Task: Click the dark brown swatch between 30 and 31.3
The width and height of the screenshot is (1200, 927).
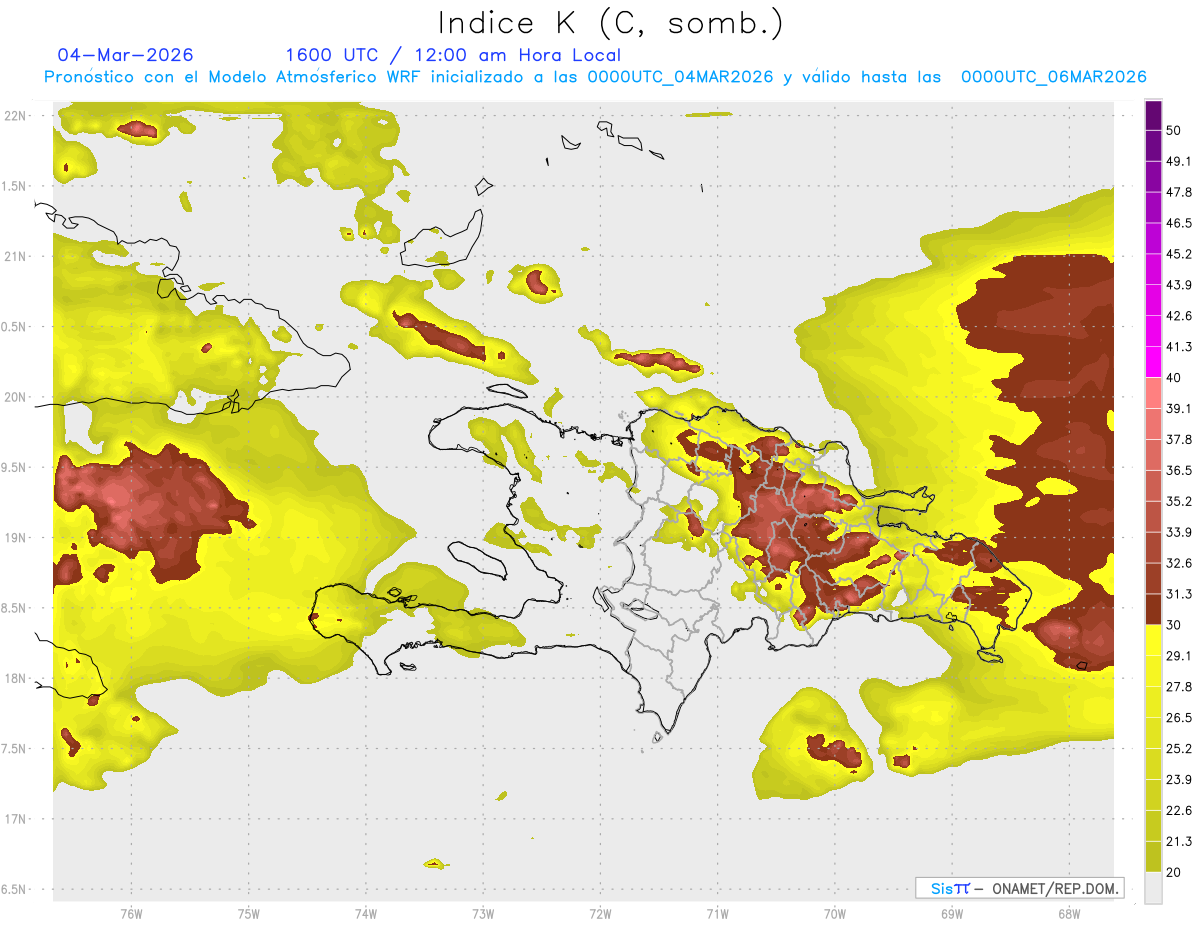Action: tap(1153, 609)
